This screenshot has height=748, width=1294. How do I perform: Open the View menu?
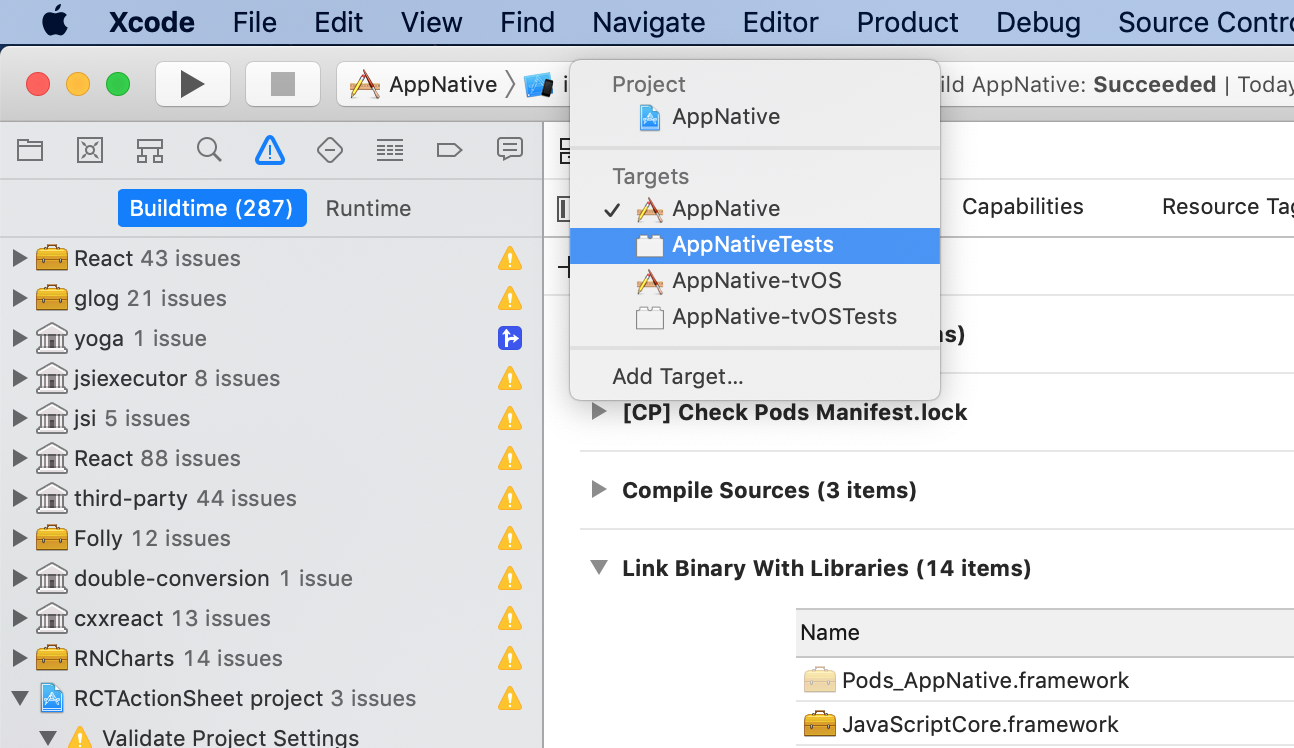[x=431, y=22]
